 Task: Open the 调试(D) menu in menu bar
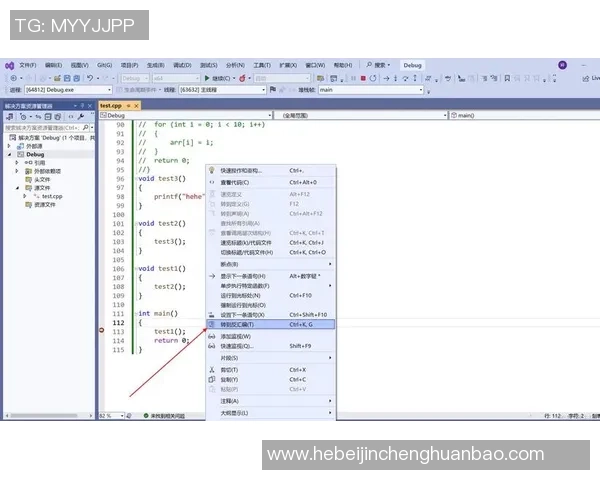[180, 65]
